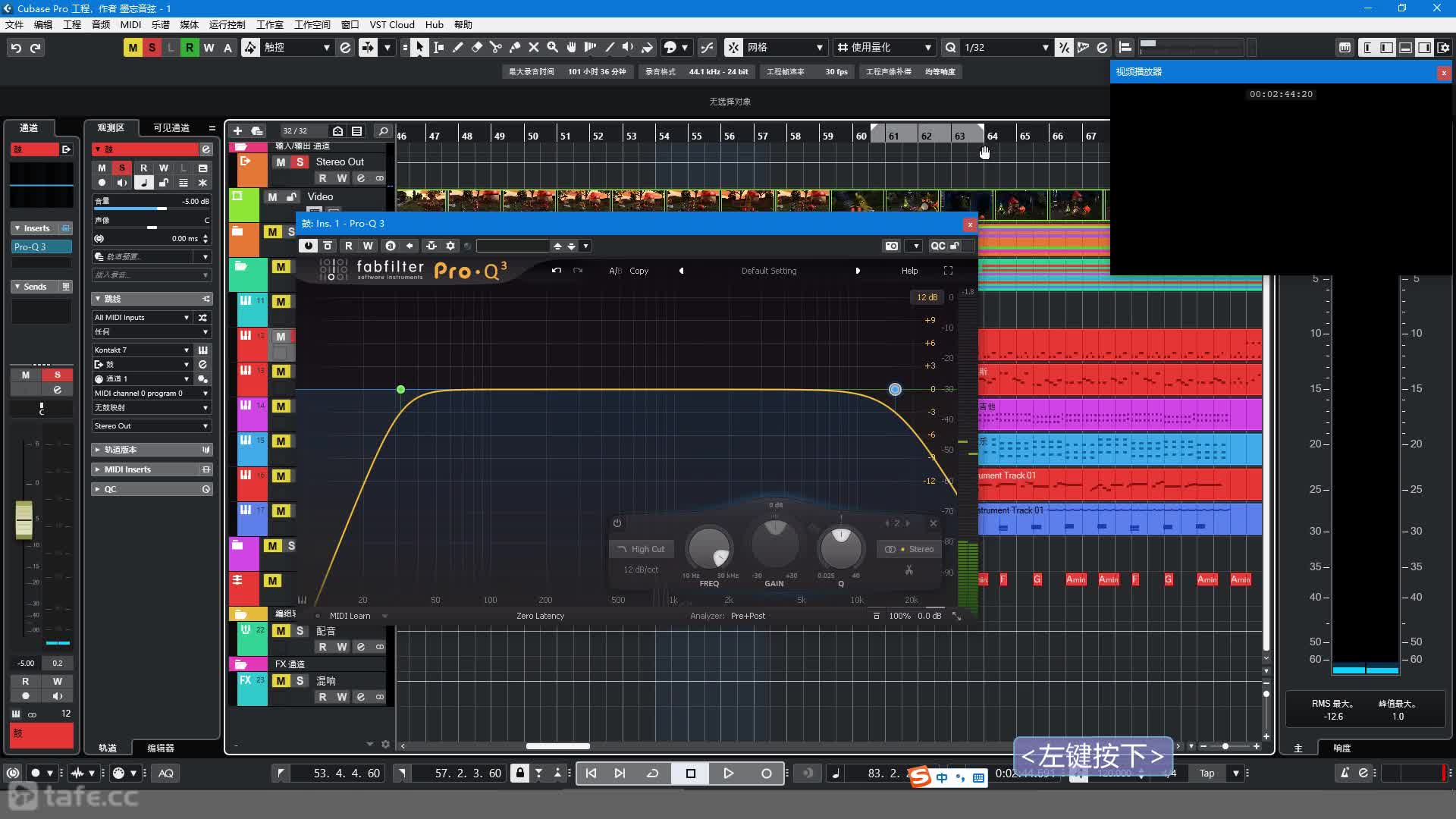The image size is (1456, 819).
Task: Select the Erase tool
Action: click(x=476, y=47)
